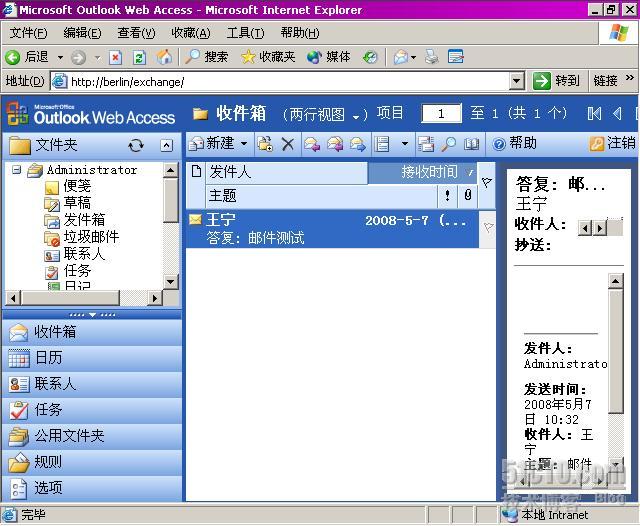The height and width of the screenshot is (526, 640).
Task: Go to first page of messages
Action: [x=594, y=114]
